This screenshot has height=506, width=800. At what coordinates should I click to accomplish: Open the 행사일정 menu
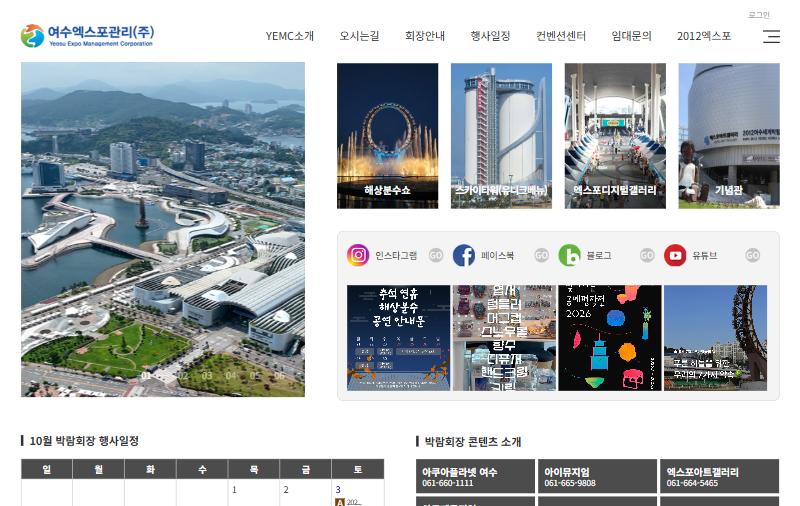pyautogui.click(x=490, y=36)
